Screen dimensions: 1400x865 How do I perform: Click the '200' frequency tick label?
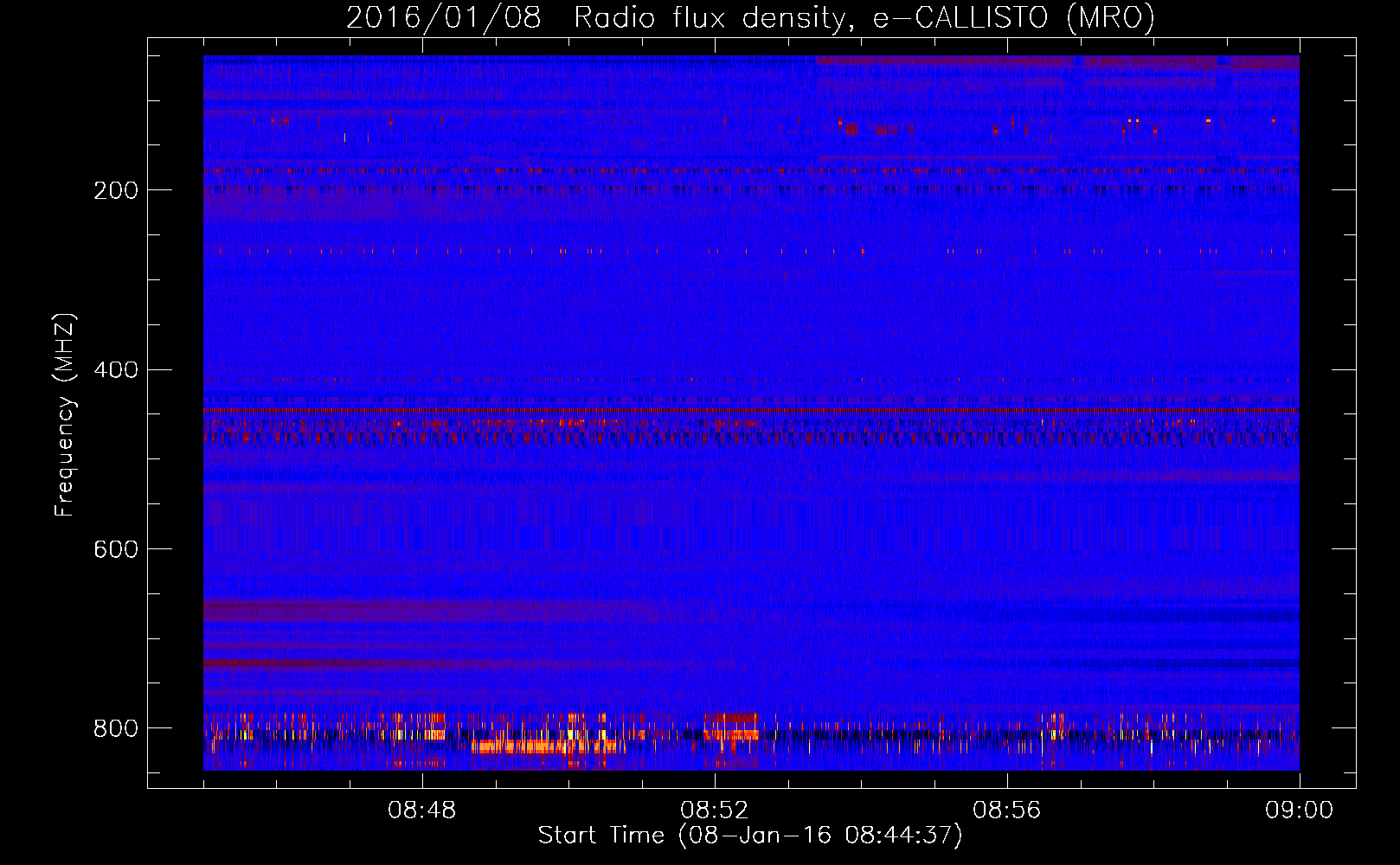[x=116, y=190]
